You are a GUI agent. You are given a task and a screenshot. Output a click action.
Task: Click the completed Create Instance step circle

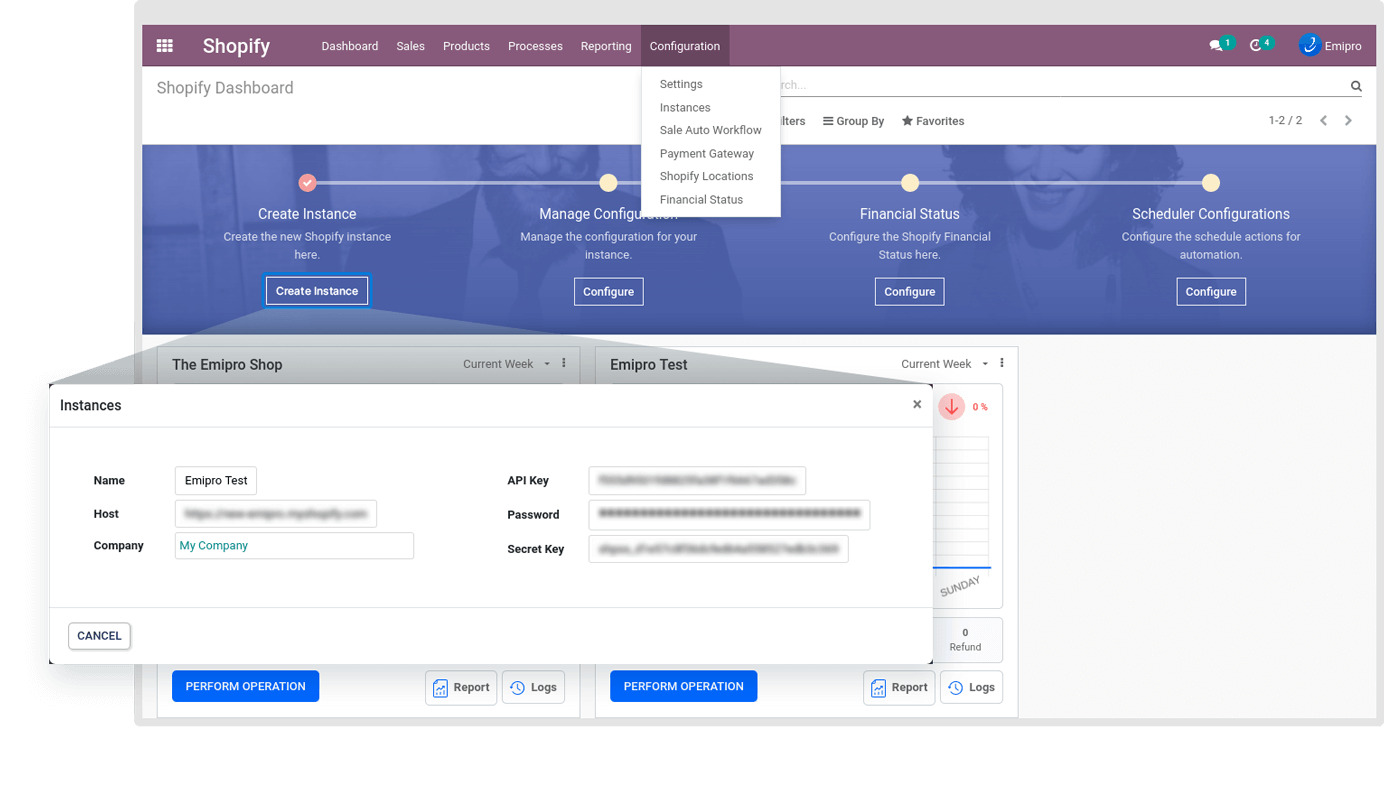[307, 183]
